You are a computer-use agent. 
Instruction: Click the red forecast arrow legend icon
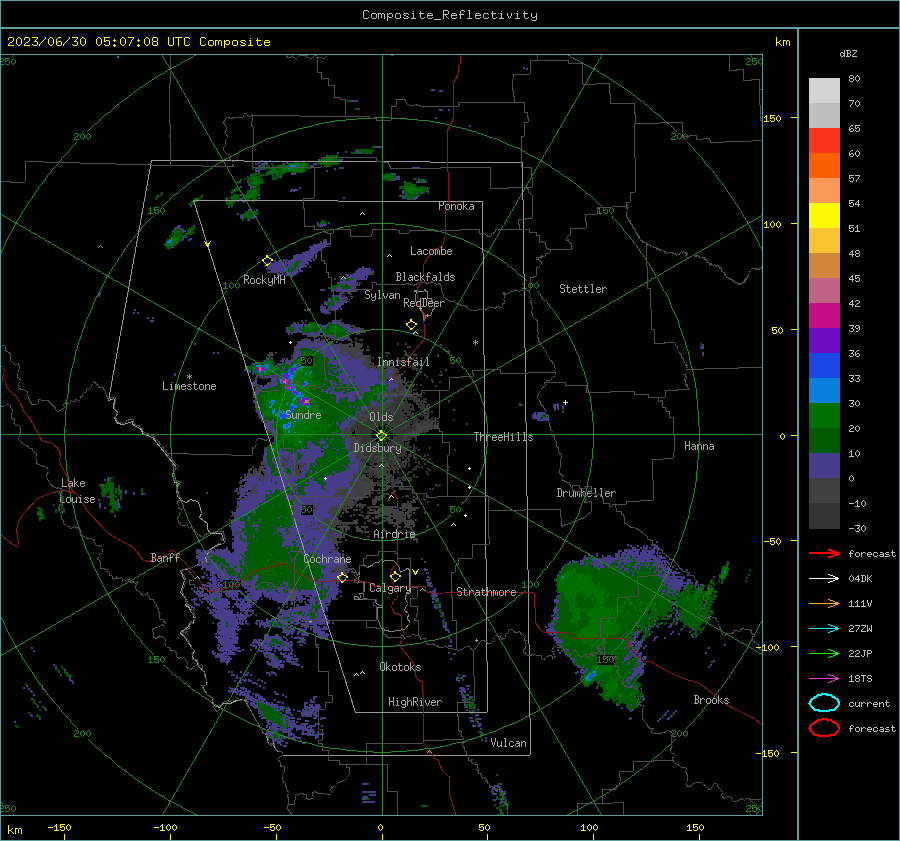824,553
